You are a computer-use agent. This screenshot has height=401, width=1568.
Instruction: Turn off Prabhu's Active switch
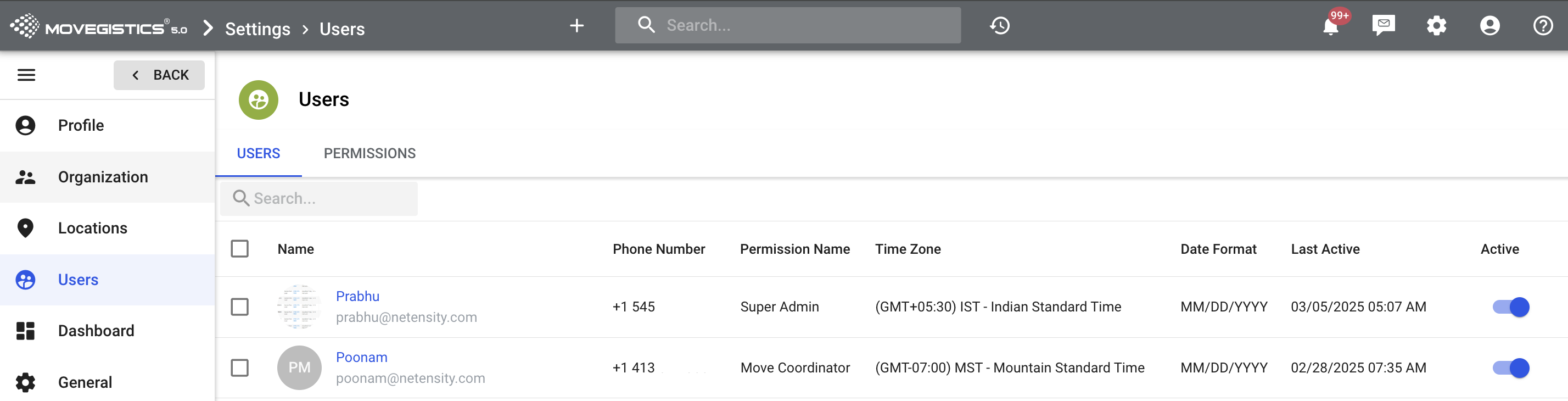point(1511,307)
